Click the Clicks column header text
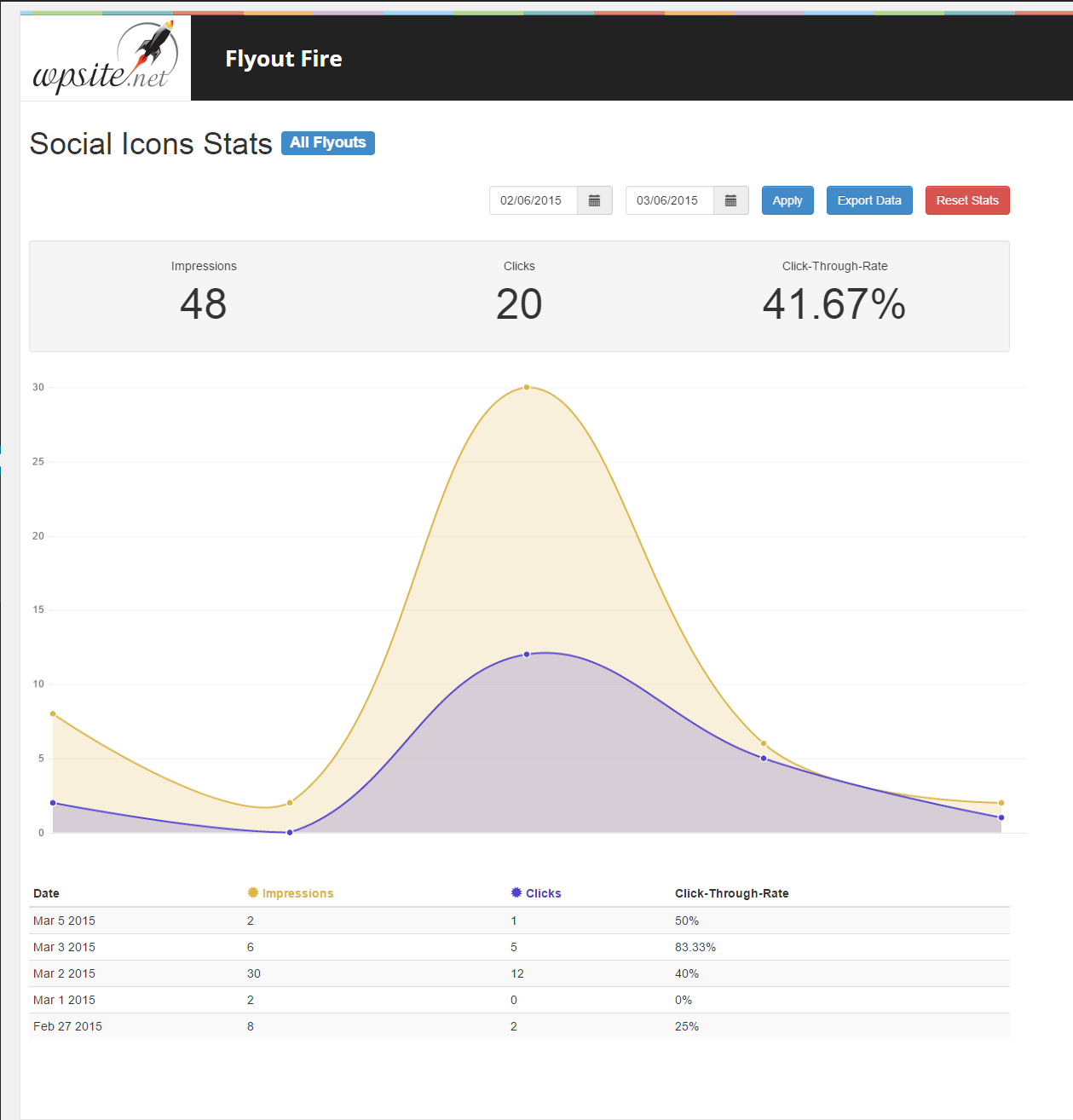 (543, 893)
